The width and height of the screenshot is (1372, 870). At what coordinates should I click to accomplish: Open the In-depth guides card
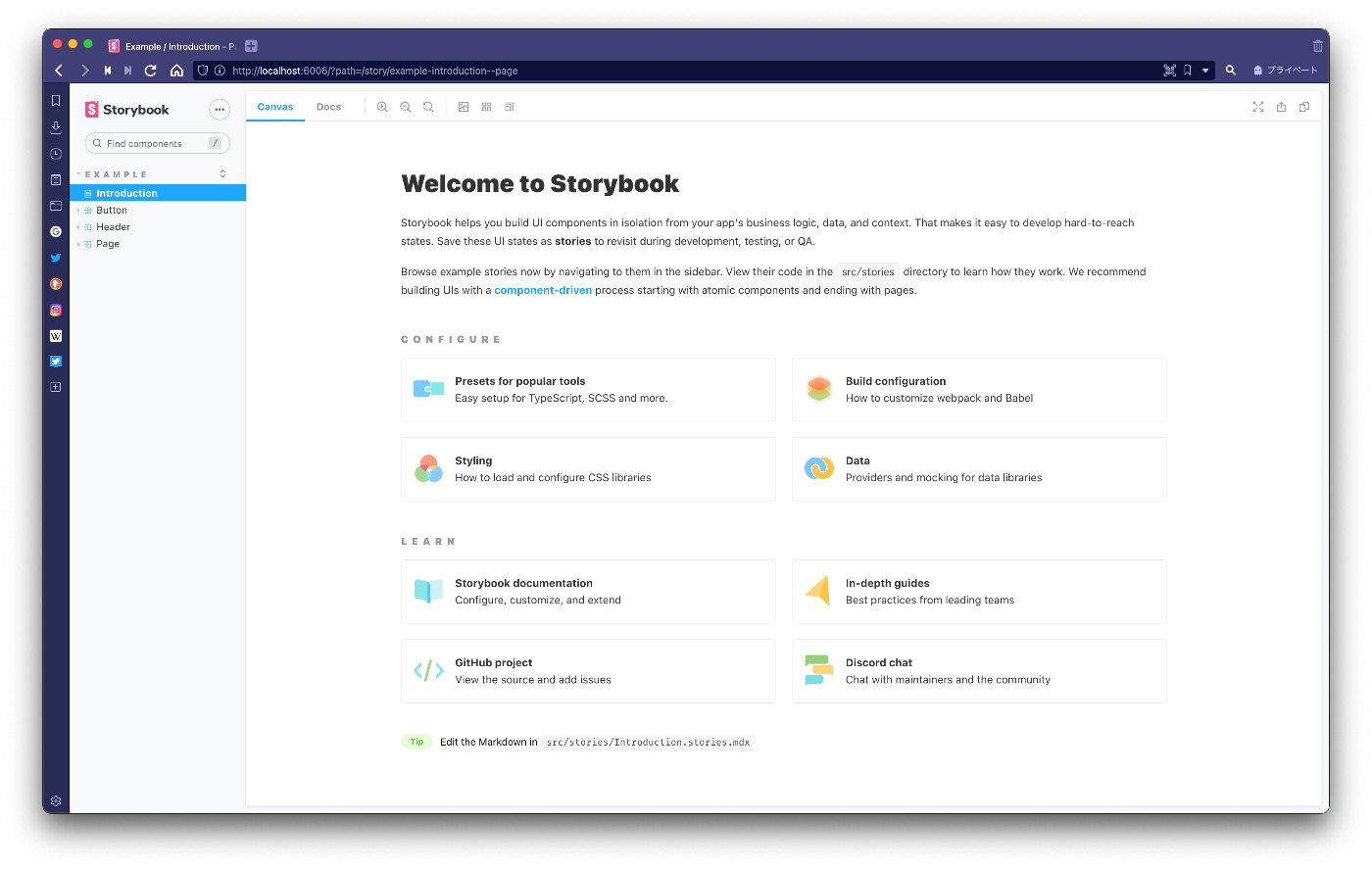point(979,592)
